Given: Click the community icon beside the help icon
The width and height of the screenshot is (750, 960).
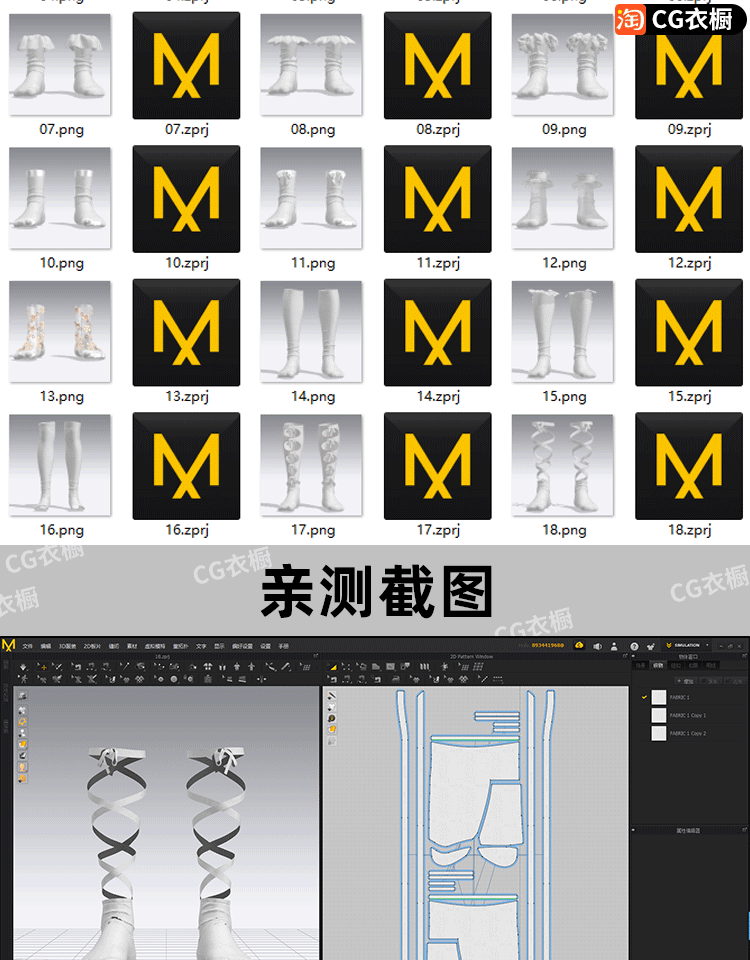Looking at the screenshot, I should (650, 646).
